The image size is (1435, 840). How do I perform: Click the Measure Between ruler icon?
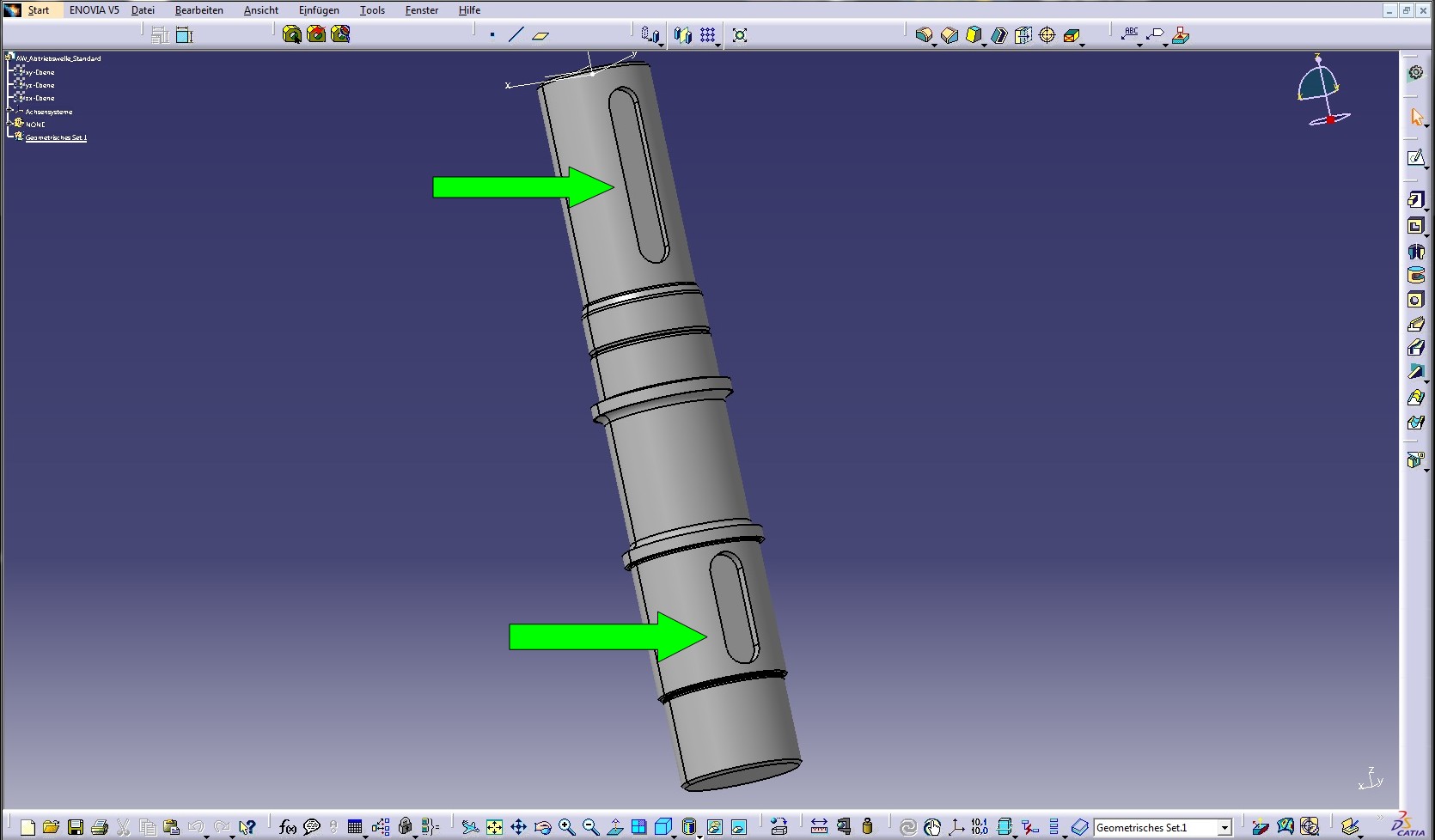819,827
